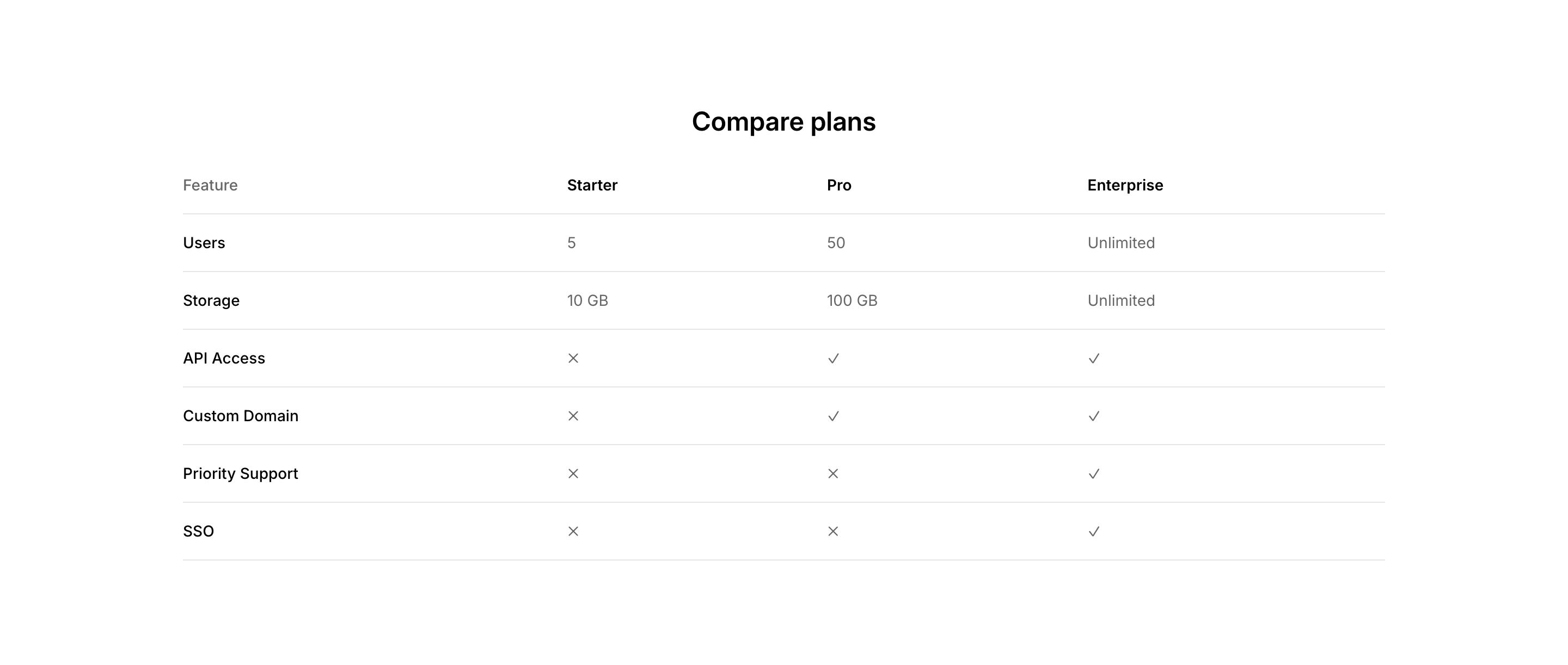The width and height of the screenshot is (1568, 665).
Task: Click the Starter Priority Support cross icon
Action: 573,473
